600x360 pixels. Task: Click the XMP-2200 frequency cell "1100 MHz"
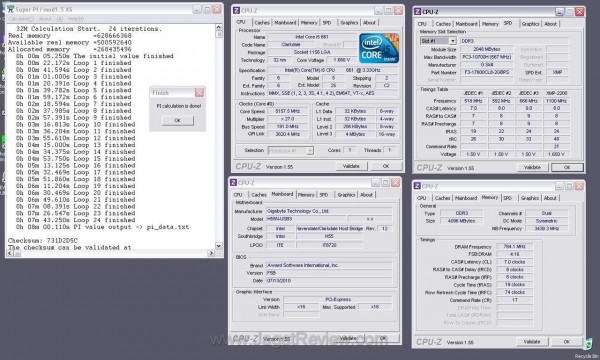click(556, 101)
